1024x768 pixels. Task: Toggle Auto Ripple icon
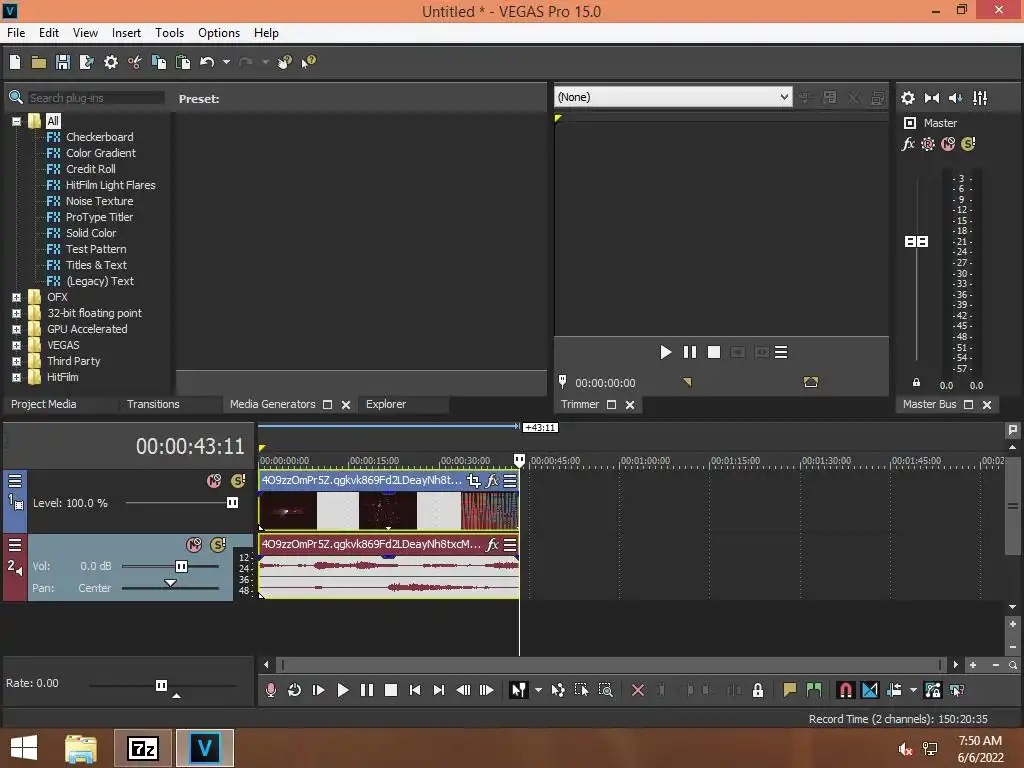[x=894, y=690]
